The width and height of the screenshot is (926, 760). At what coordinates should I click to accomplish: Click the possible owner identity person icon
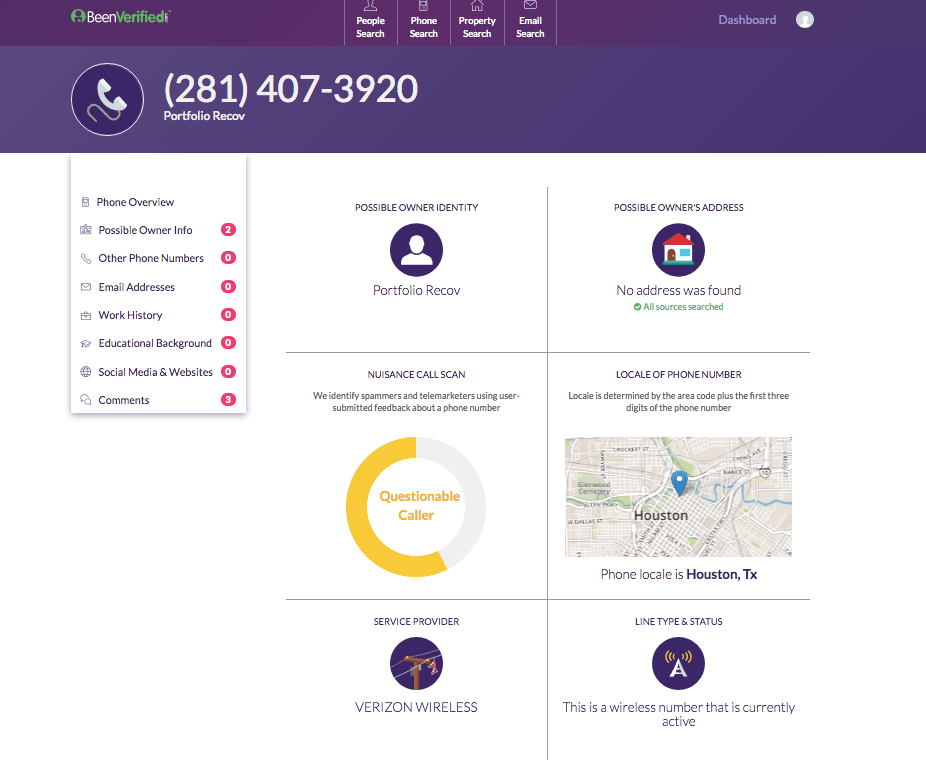[416, 250]
